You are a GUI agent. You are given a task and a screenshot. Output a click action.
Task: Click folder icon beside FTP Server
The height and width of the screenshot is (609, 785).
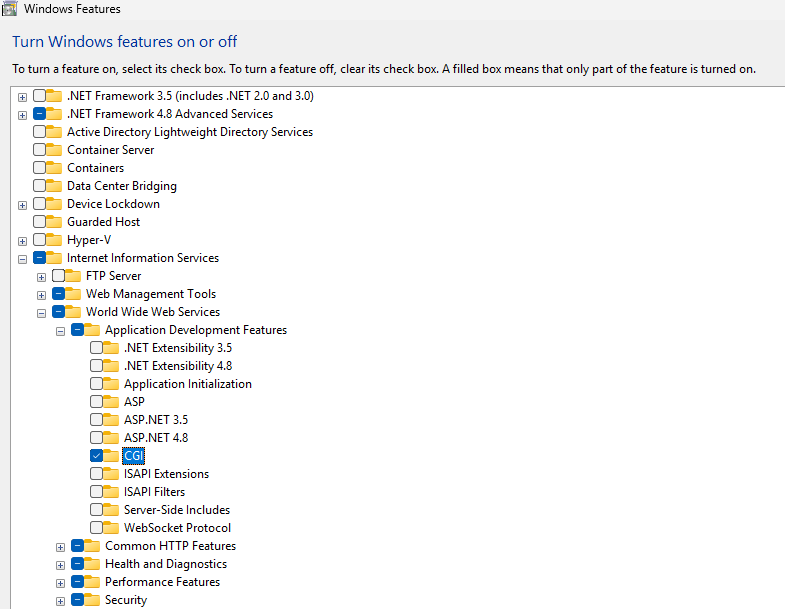tap(73, 276)
